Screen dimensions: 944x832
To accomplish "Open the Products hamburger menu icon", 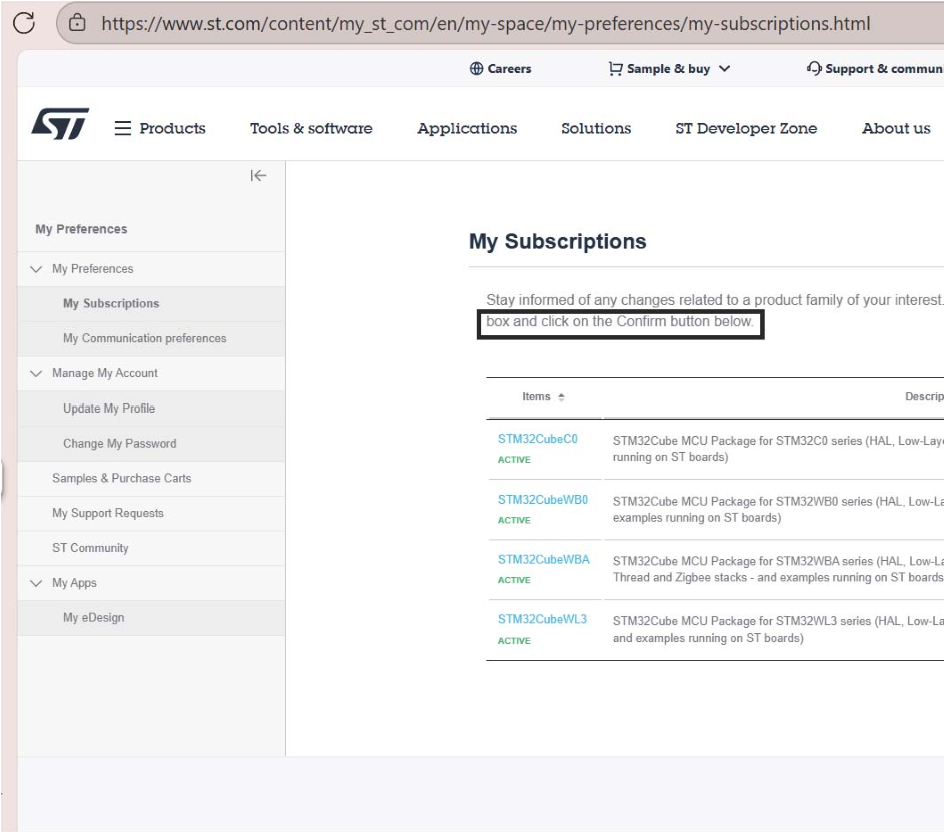I will (123, 128).
